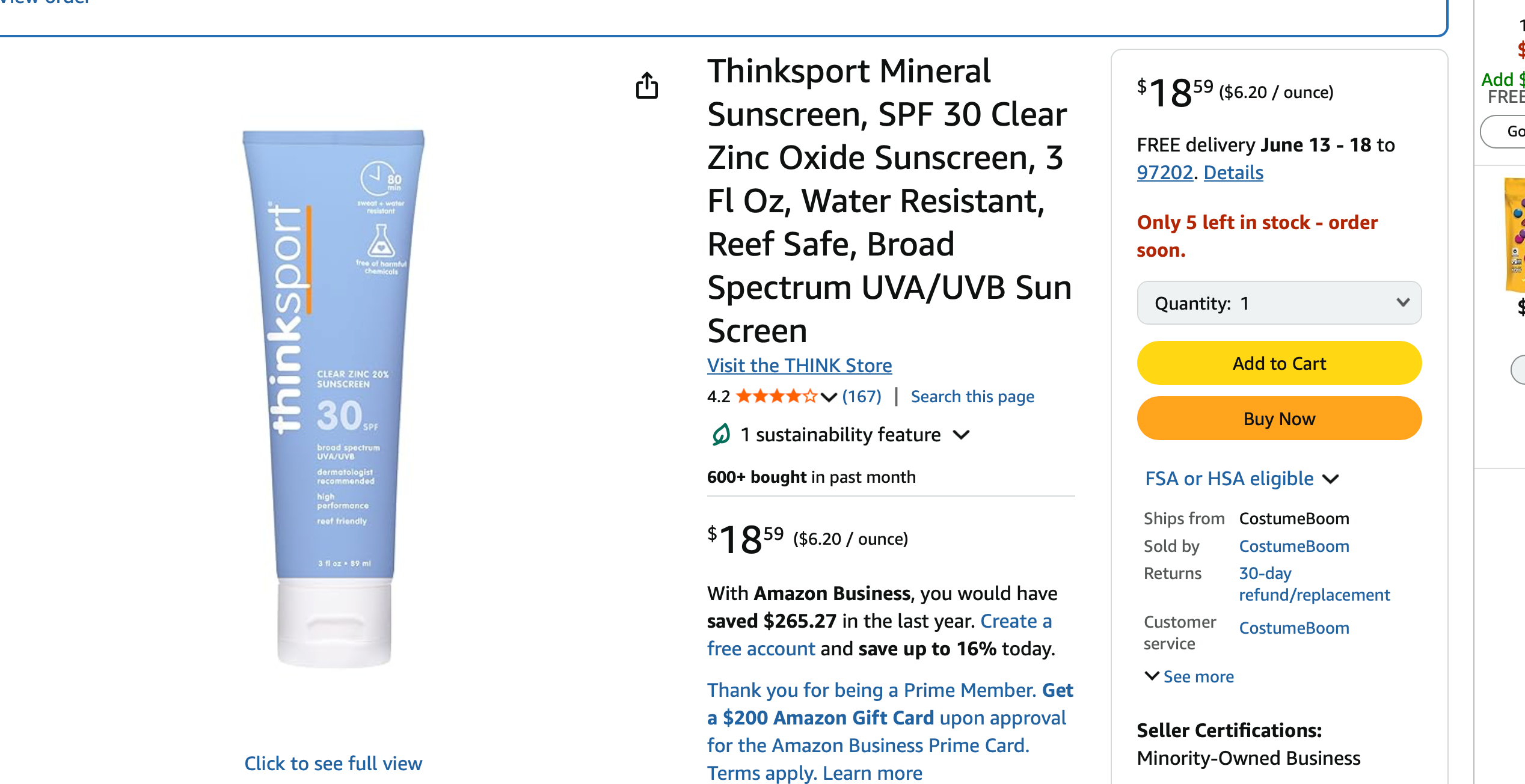1525x784 pixels.
Task: Open the 167 reviews link
Action: pos(862,396)
